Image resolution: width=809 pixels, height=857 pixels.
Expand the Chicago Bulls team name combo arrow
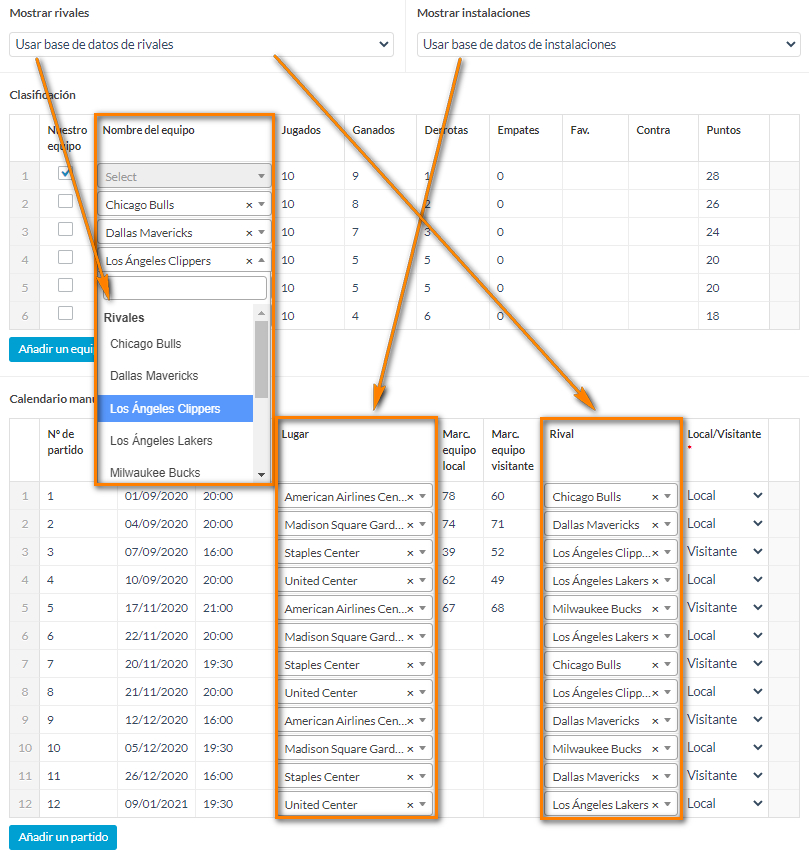click(x=261, y=204)
